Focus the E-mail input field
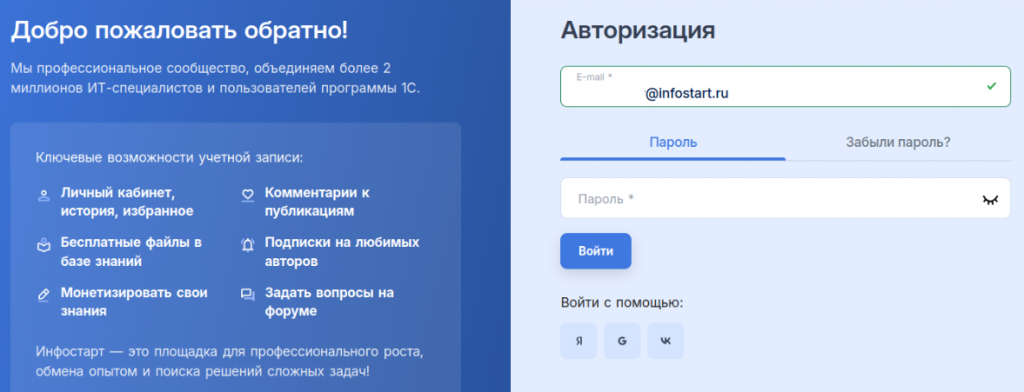 pos(785,86)
